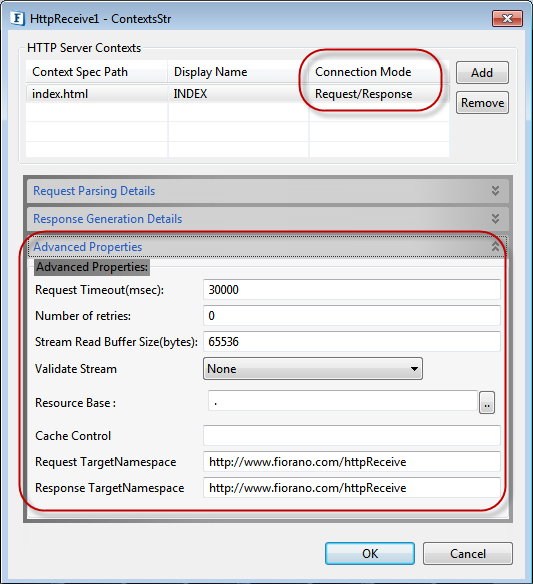Edit the INDEX display name cell
The width and height of the screenshot is (533, 584).
click(x=238, y=93)
